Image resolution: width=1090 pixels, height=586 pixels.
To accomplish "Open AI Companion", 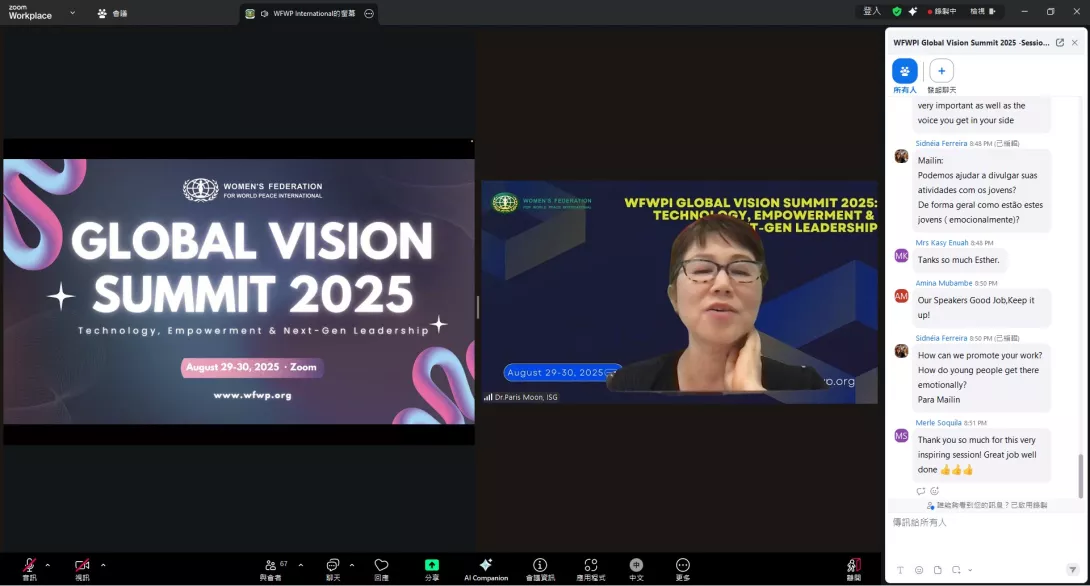I will (x=486, y=569).
